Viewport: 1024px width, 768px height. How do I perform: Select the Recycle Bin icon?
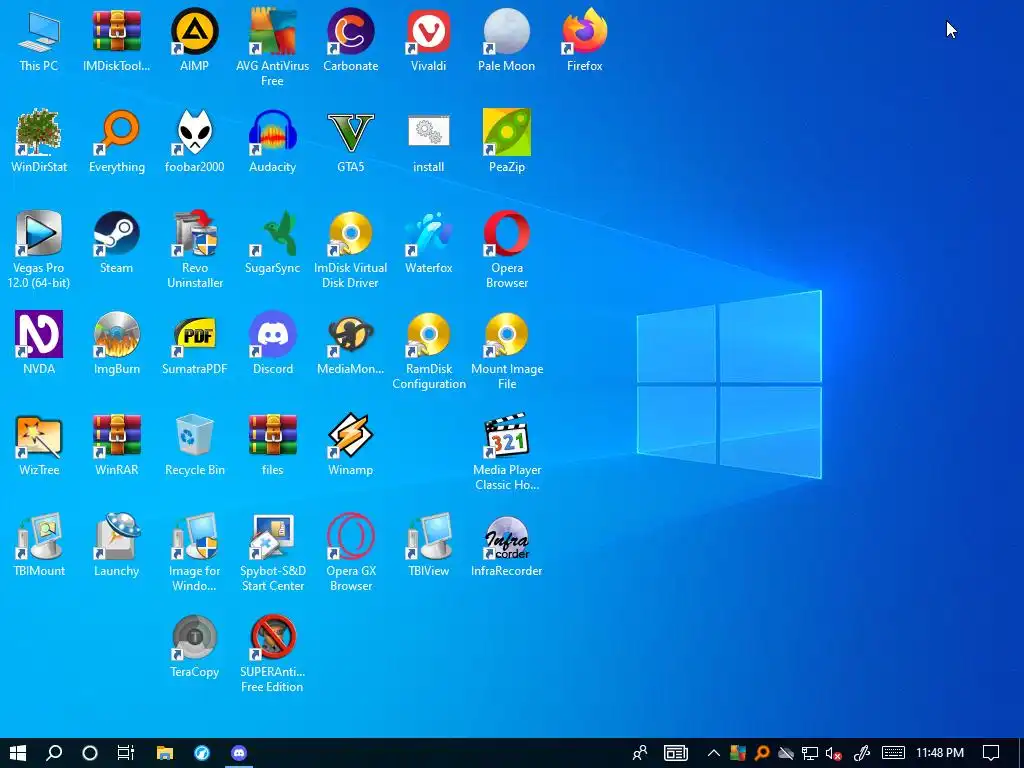195,445
